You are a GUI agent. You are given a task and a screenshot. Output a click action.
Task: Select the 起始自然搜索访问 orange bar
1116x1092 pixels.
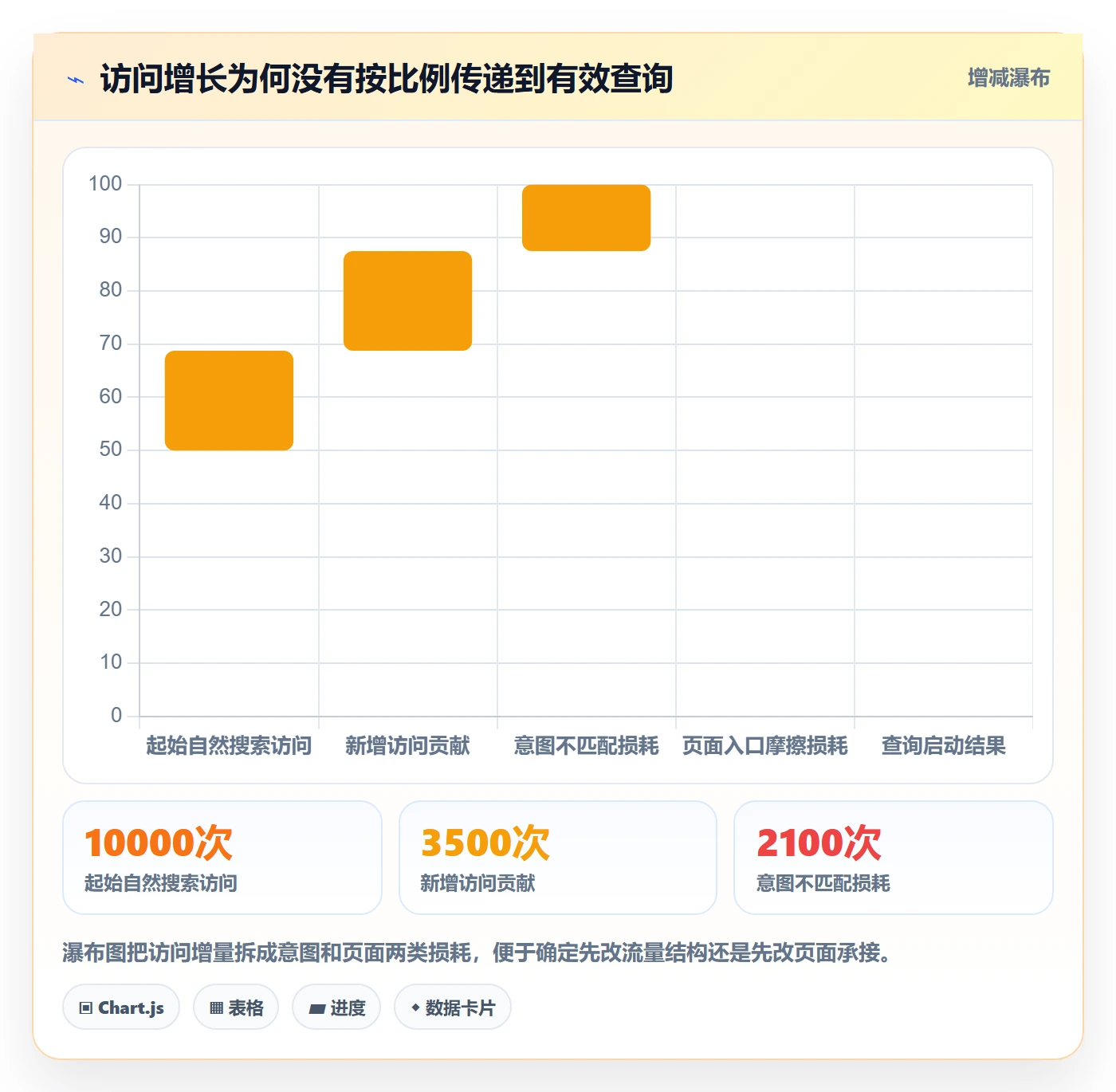click(x=229, y=400)
